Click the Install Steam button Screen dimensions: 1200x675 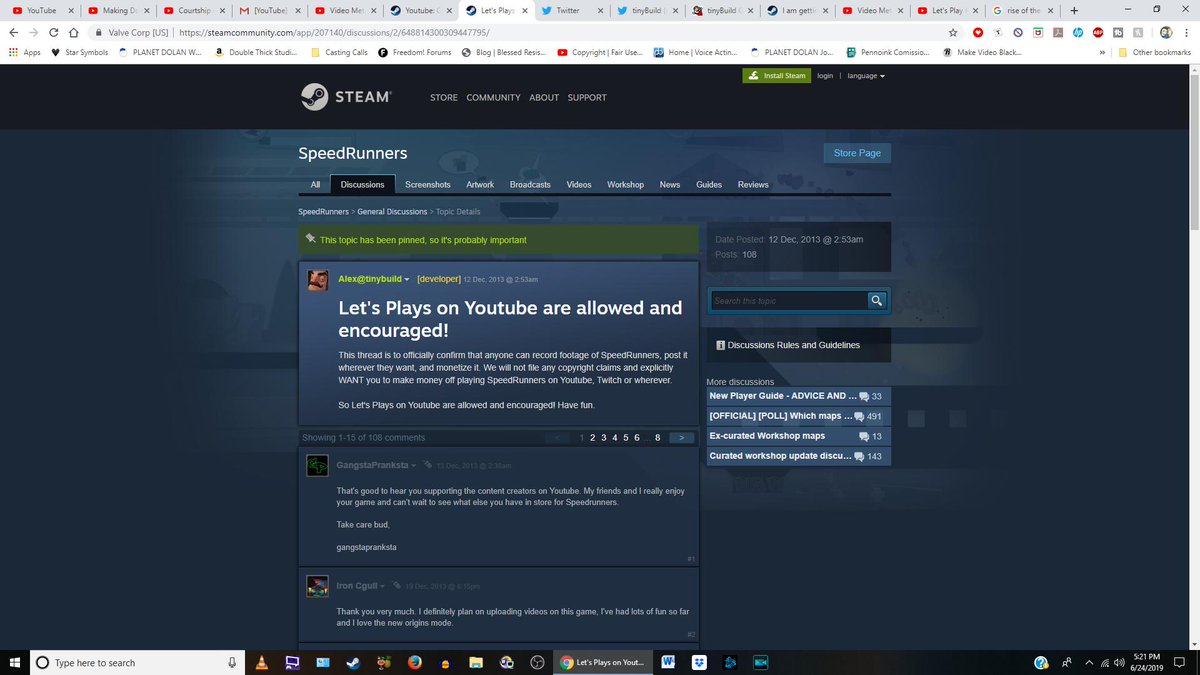click(775, 75)
